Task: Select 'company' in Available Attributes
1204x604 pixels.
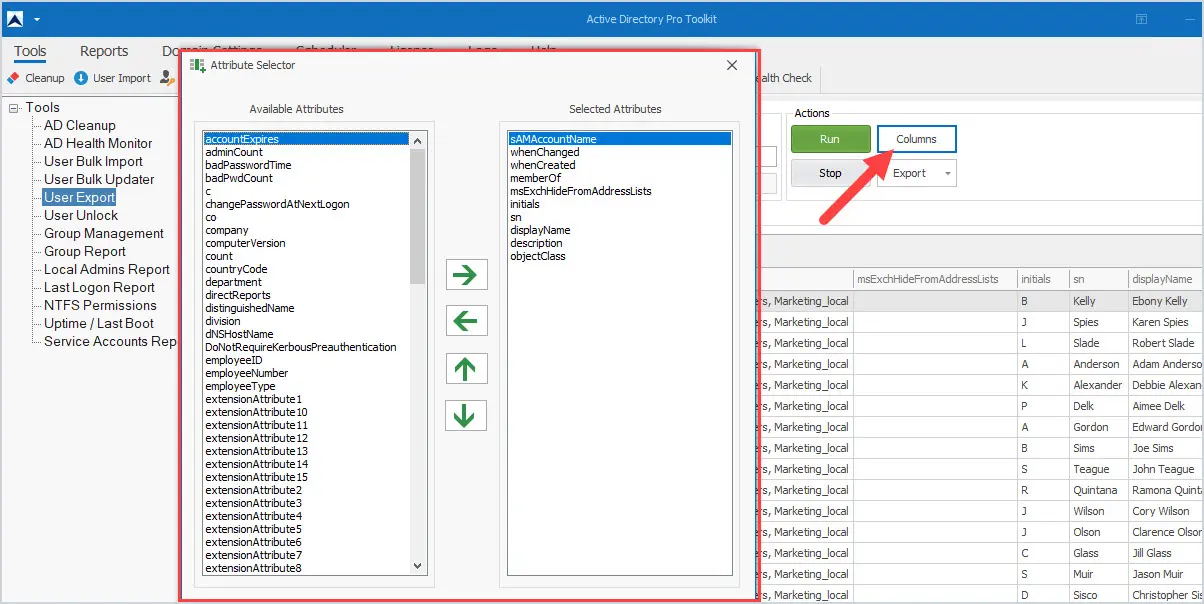Action: [306, 230]
